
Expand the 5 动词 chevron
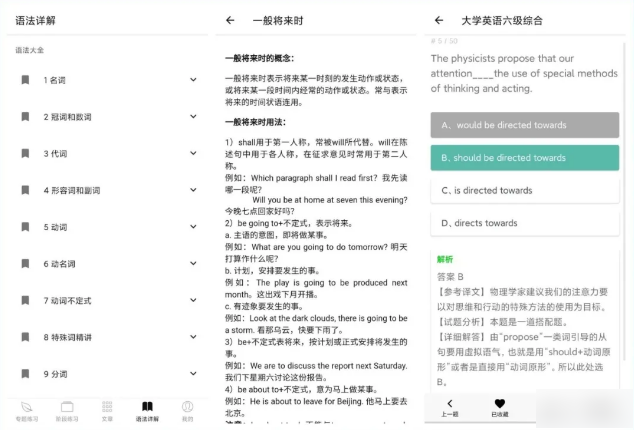pos(193,227)
